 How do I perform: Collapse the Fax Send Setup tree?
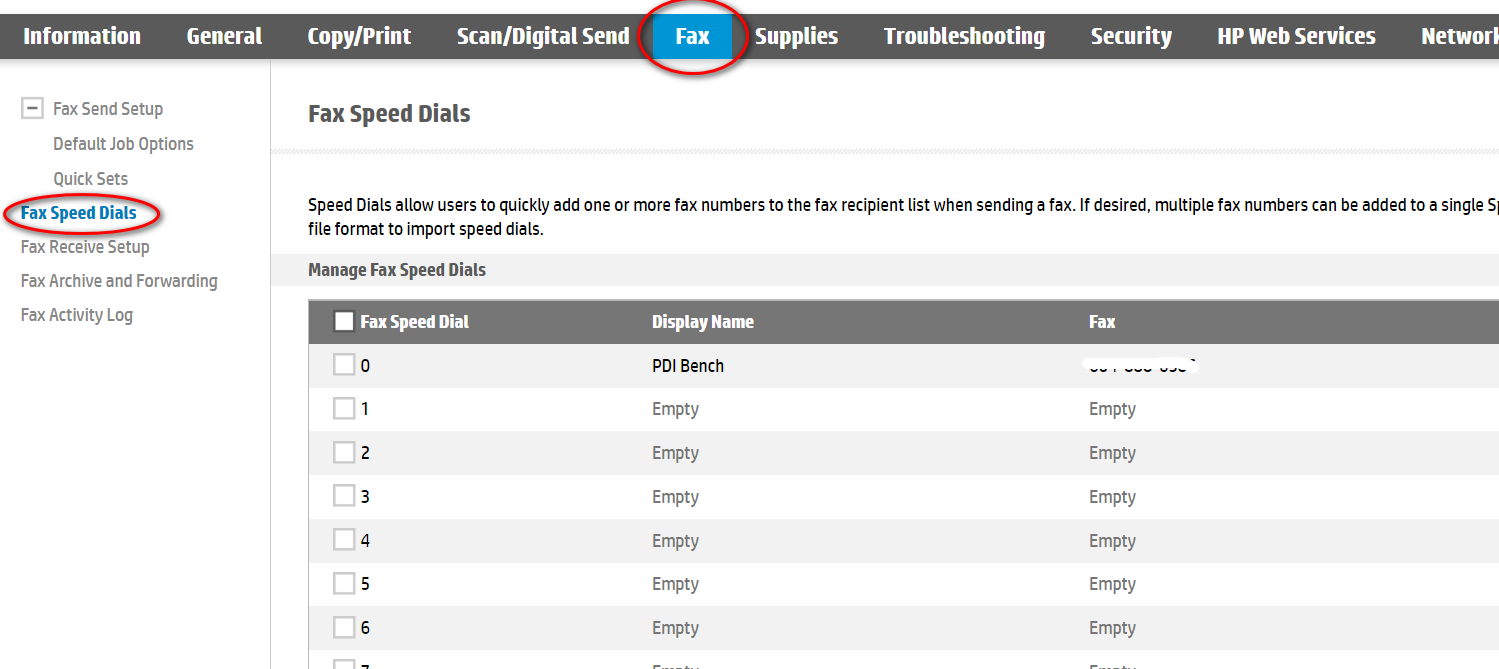[32, 108]
